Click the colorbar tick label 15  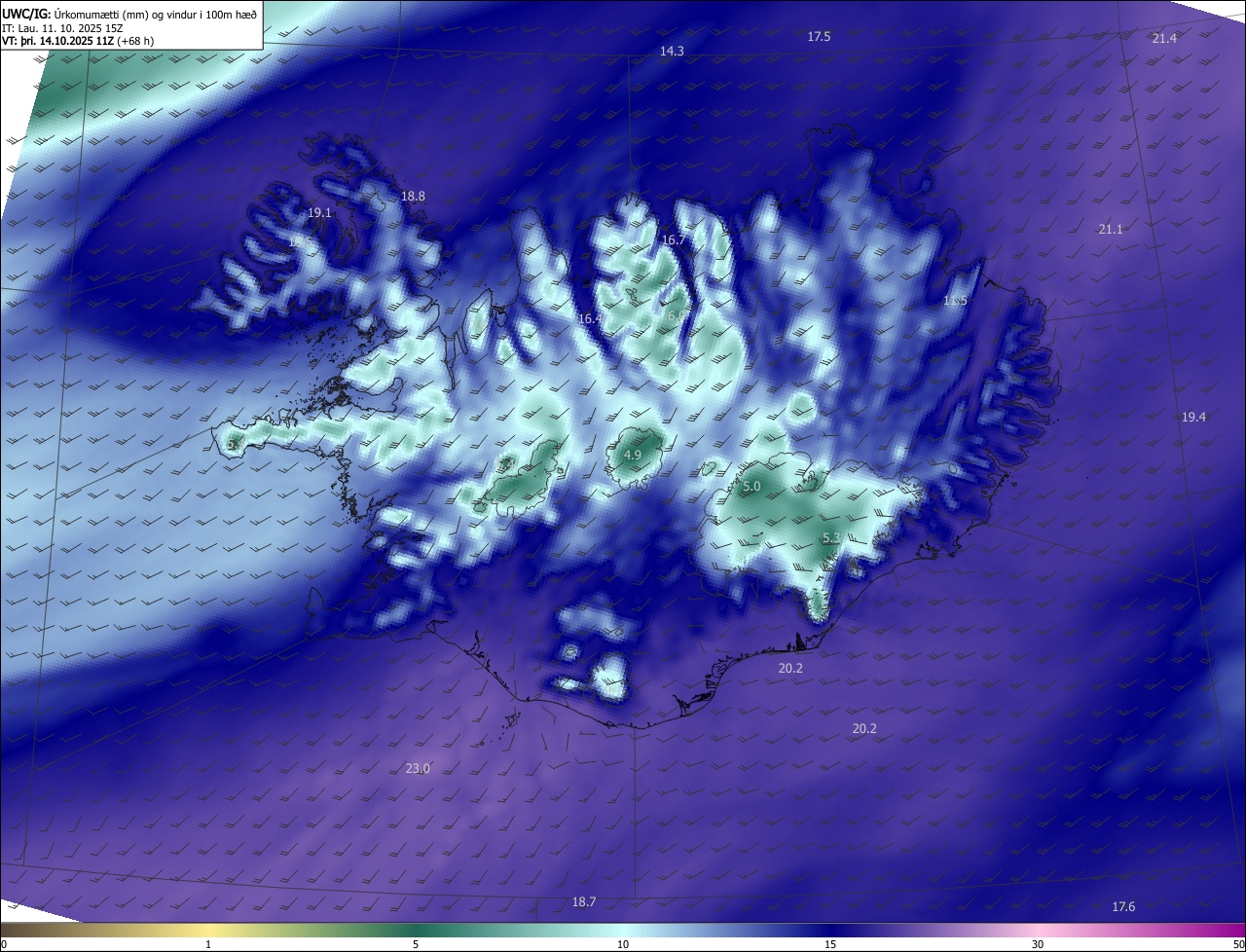pos(830,944)
